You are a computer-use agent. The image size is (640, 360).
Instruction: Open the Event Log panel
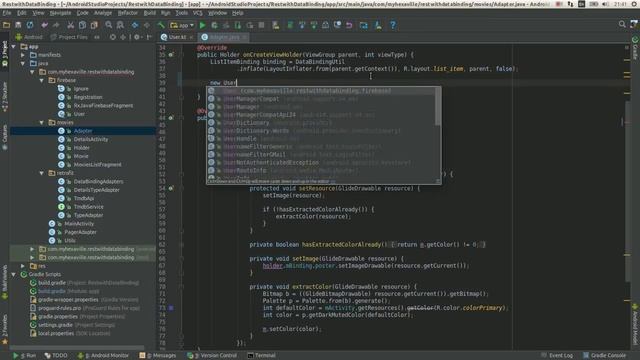[x=557, y=356]
